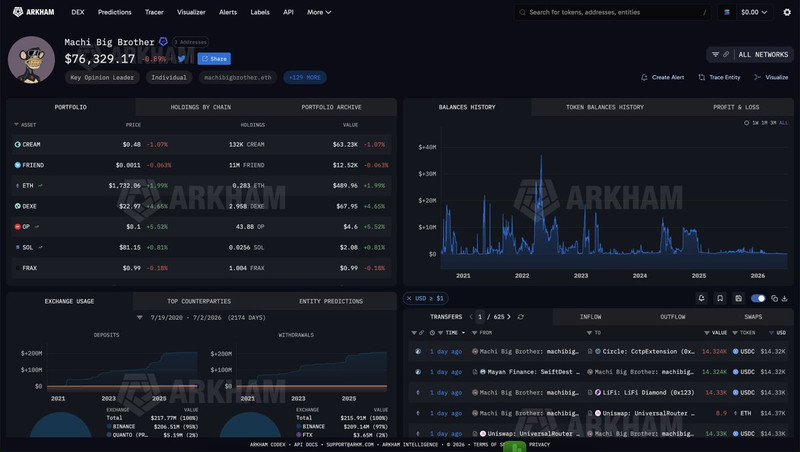Click the Share button
The height and width of the screenshot is (452, 800).
pos(214,59)
